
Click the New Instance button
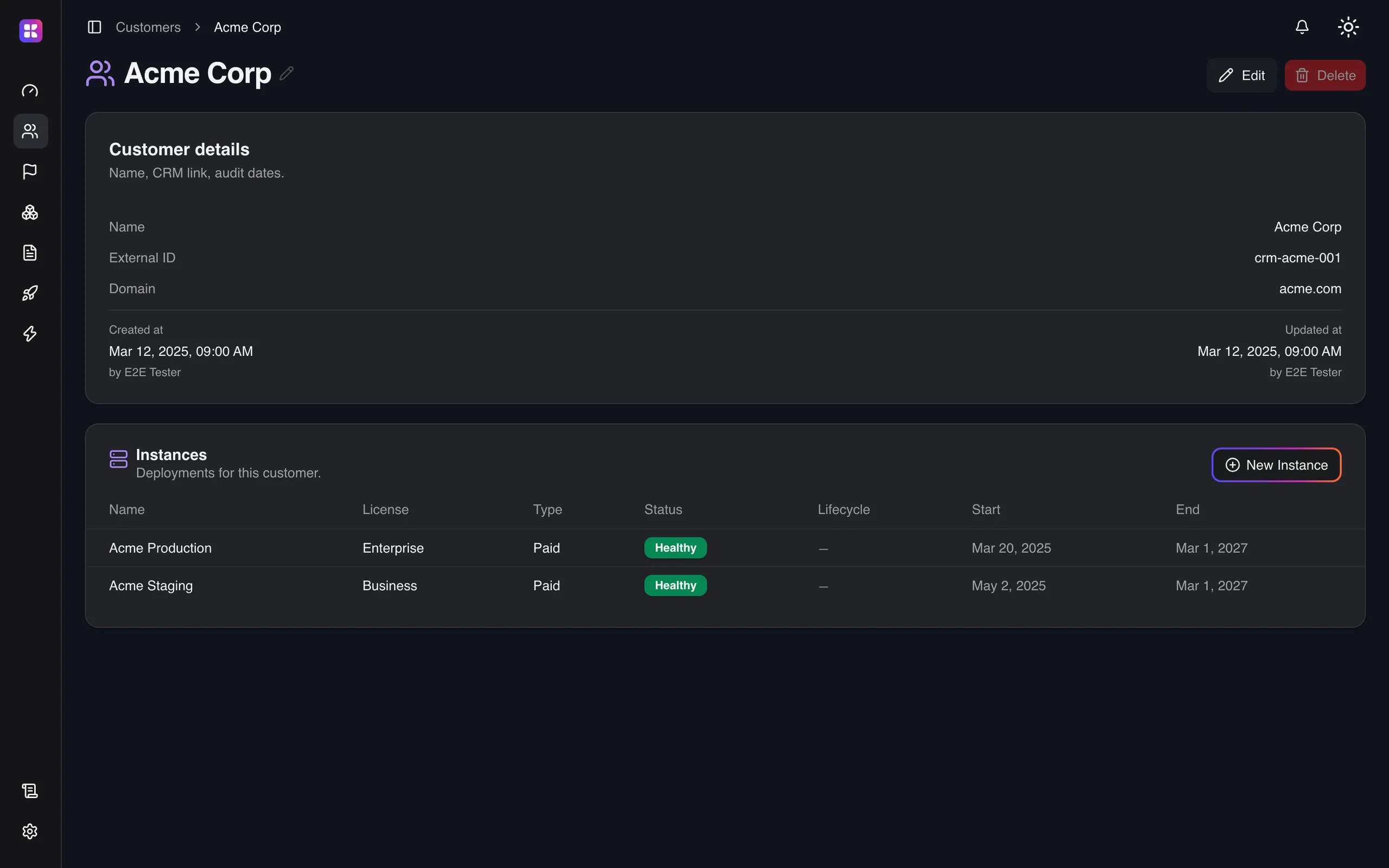tap(1277, 465)
